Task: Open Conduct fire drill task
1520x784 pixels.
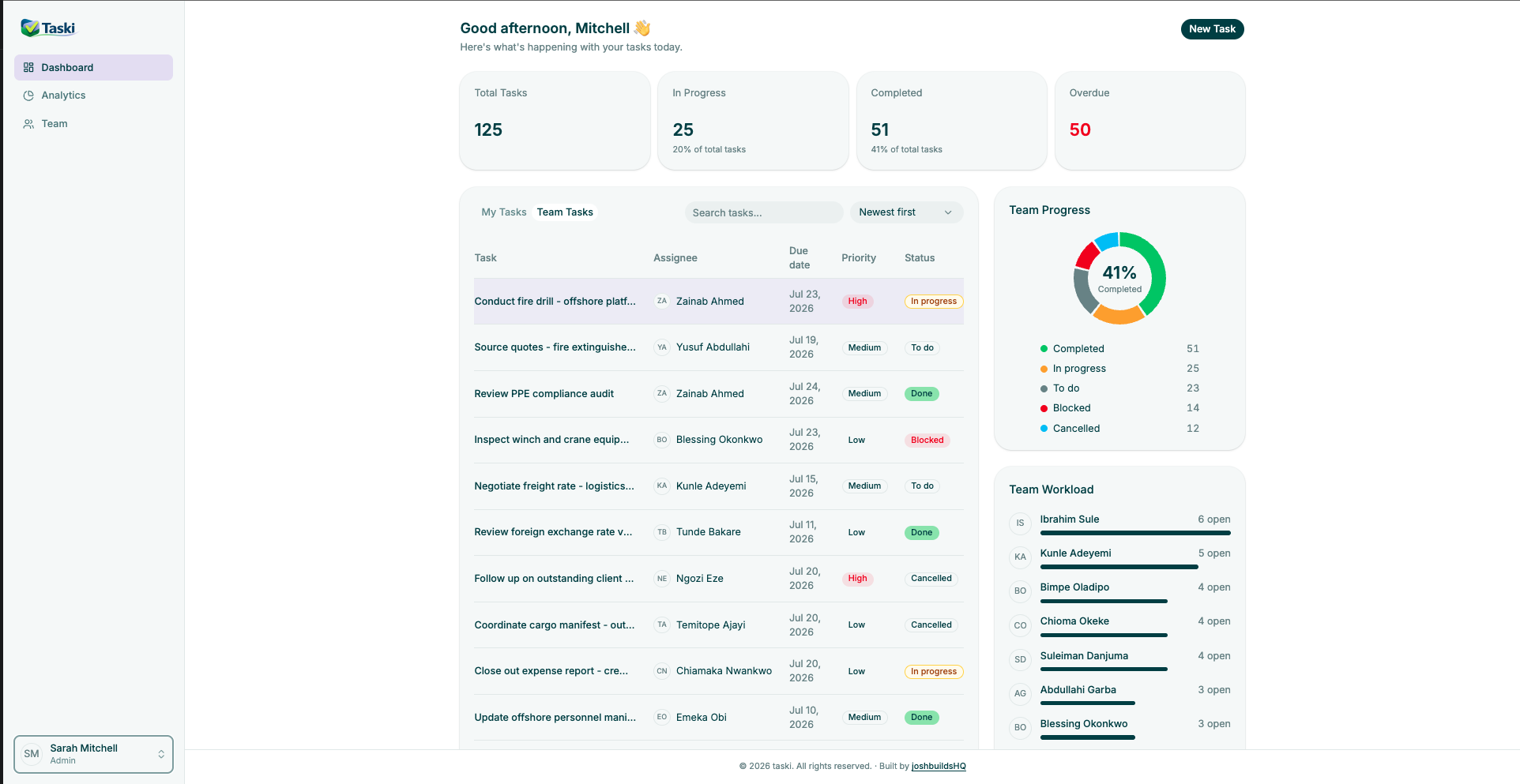Action: 555,301
